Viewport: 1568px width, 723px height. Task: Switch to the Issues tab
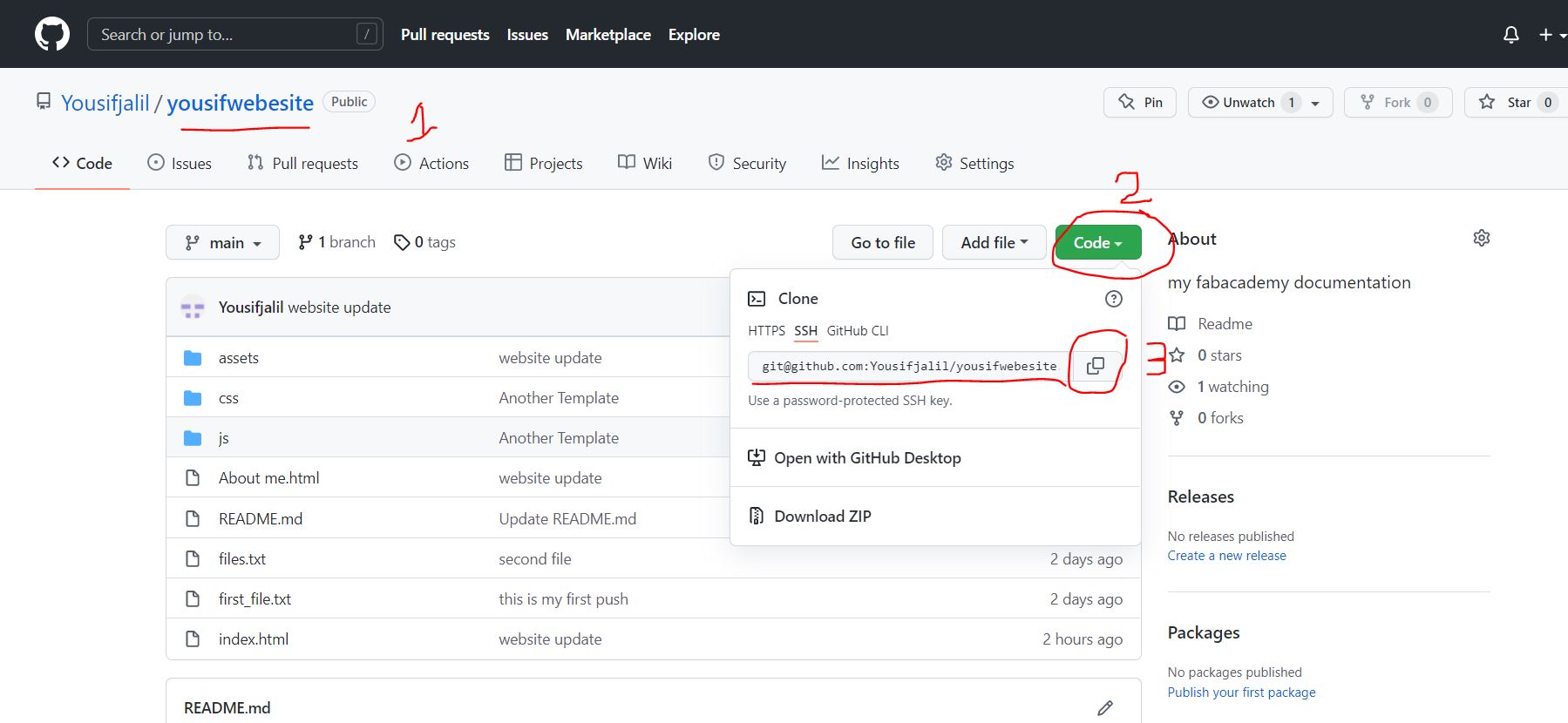[180, 163]
